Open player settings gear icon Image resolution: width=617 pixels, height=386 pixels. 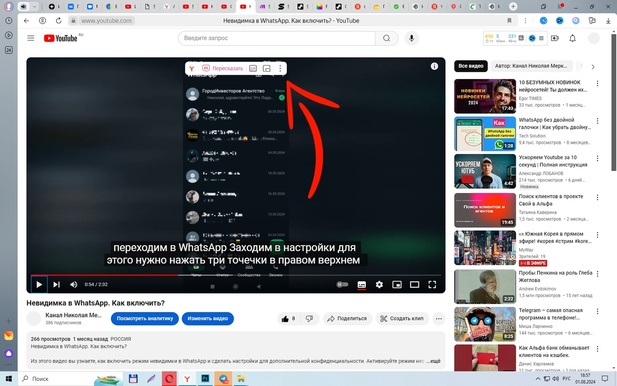pyautogui.click(x=379, y=284)
